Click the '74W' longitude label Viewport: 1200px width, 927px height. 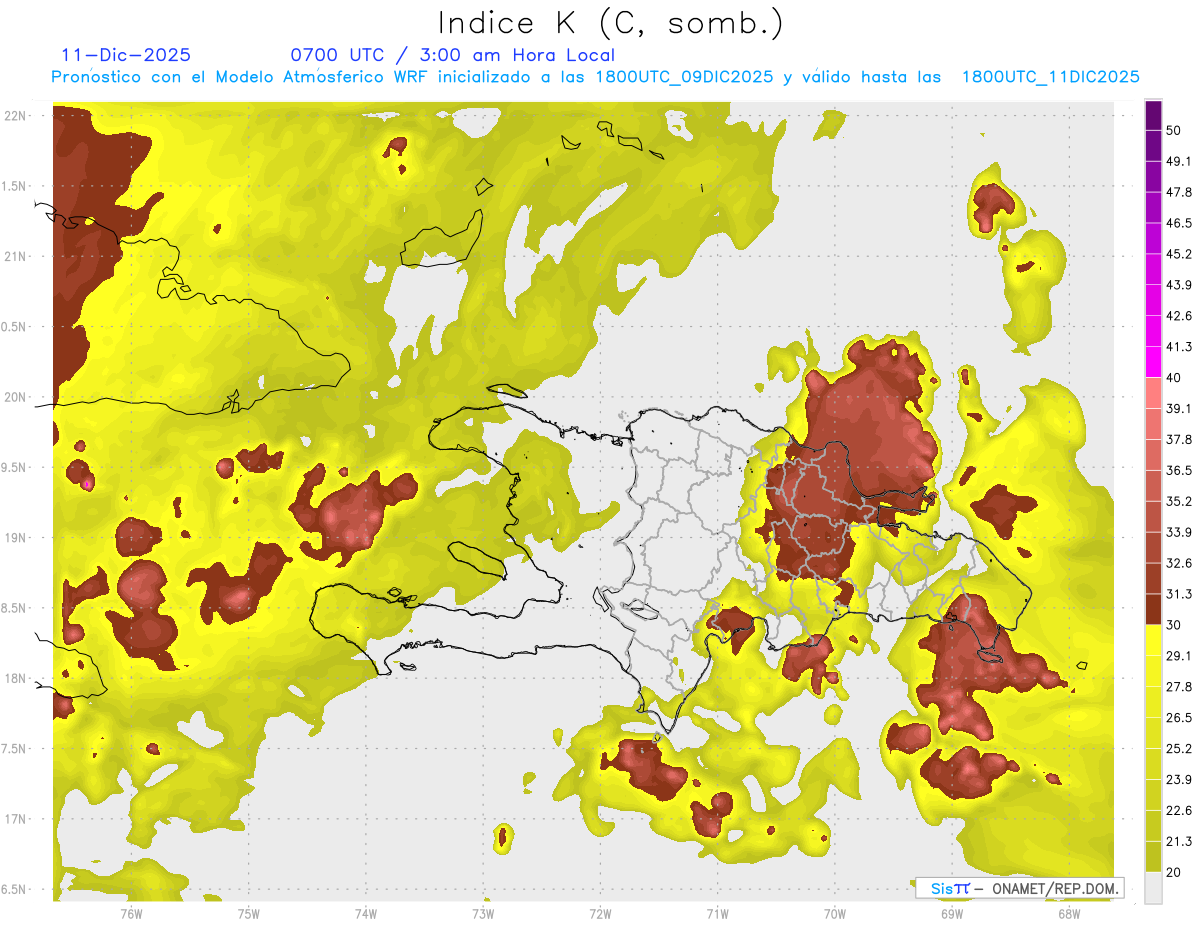(x=365, y=913)
